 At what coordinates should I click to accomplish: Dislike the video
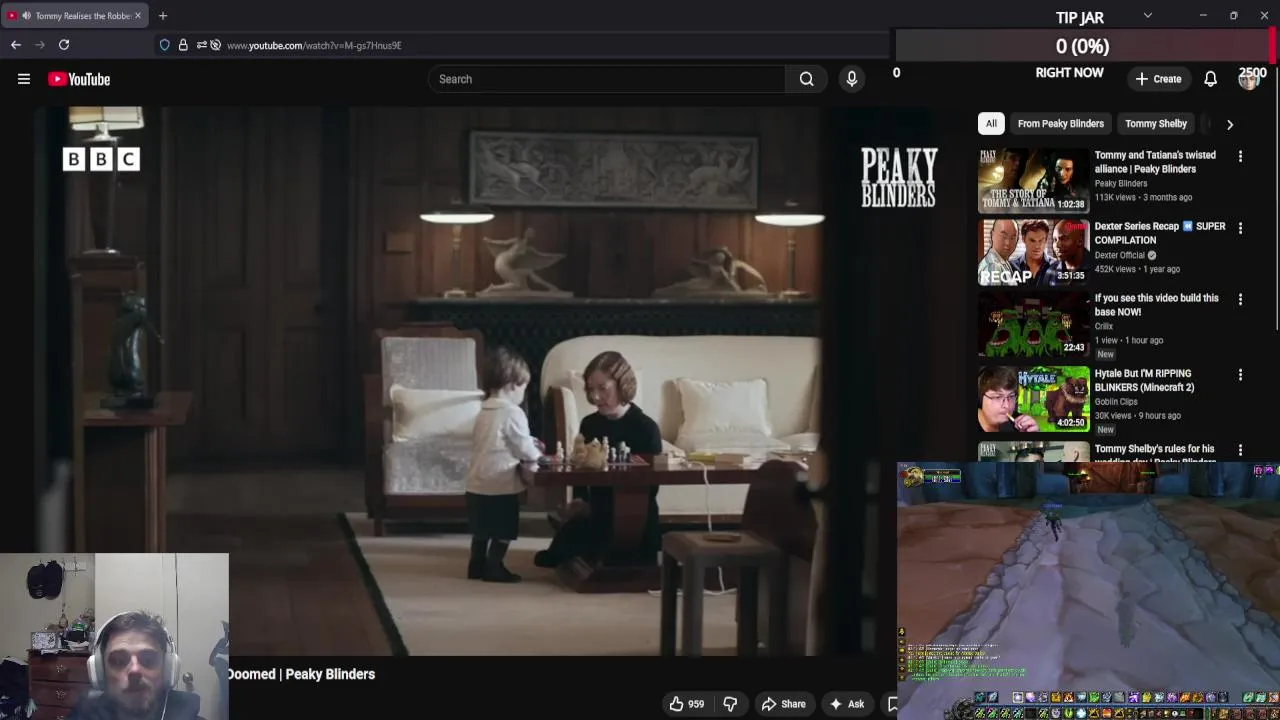pos(730,704)
